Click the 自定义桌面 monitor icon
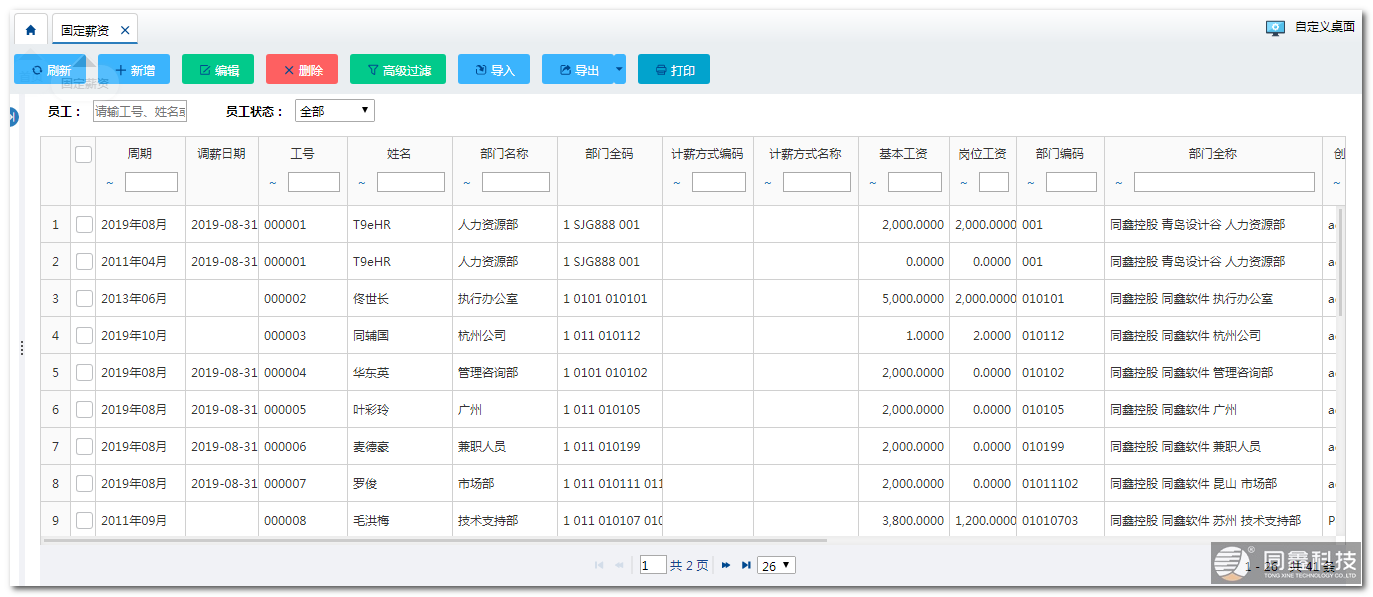Viewport: 1373px width, 597px height. (x=1275, y=28)
